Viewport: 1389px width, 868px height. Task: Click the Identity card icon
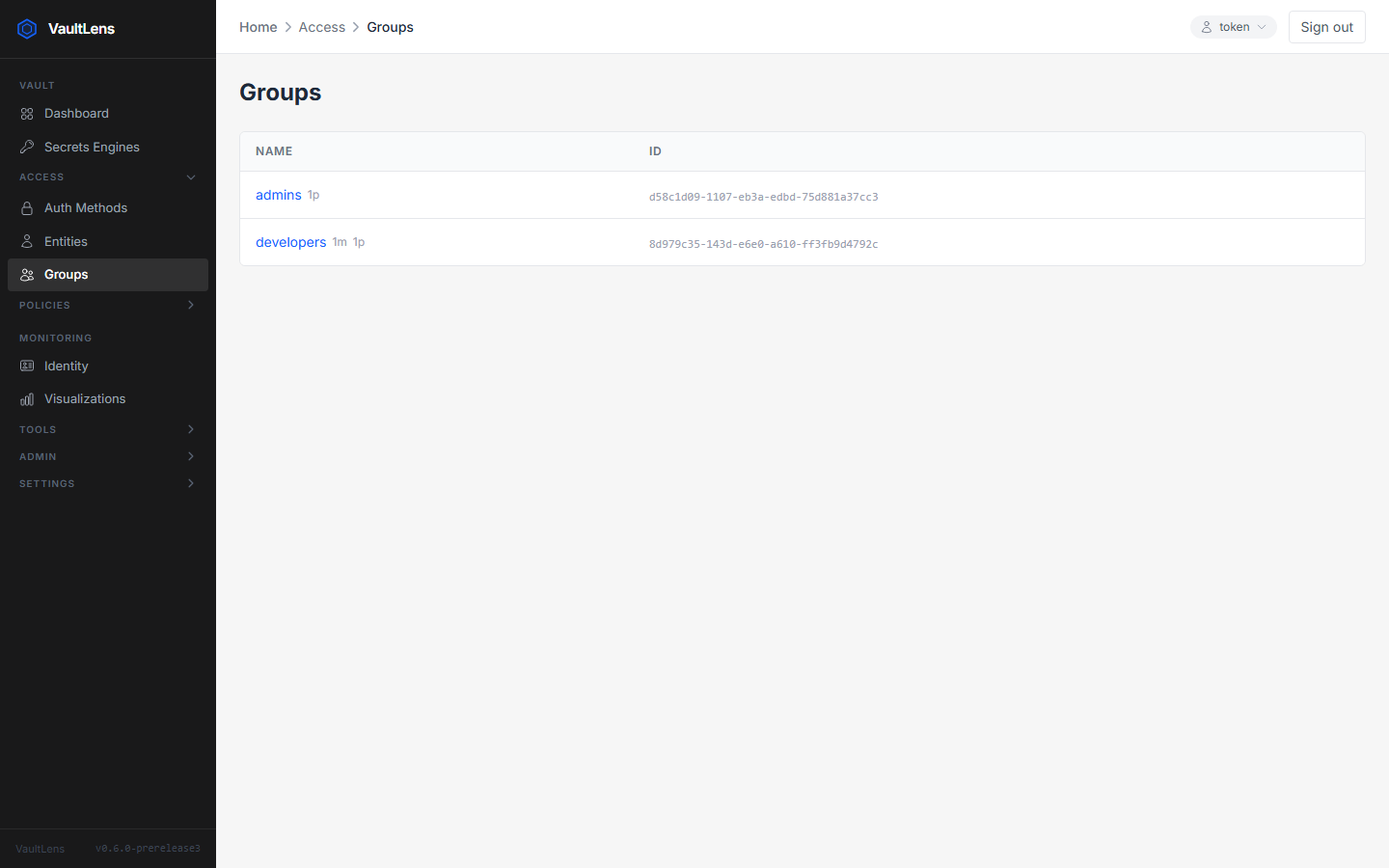tap(27, 366)
